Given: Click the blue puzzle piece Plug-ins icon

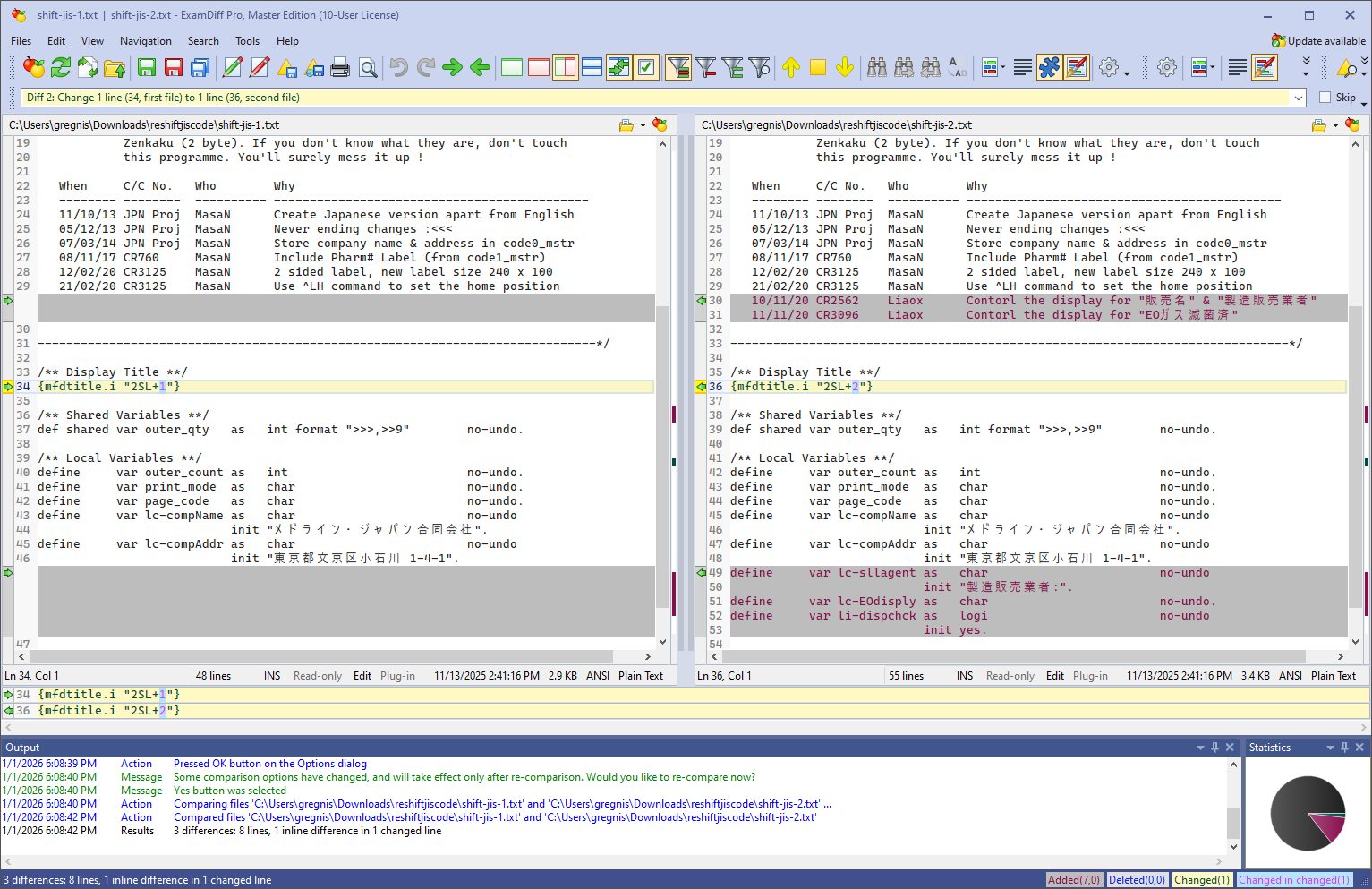Looking at the screenshot, I should 1050,67.
